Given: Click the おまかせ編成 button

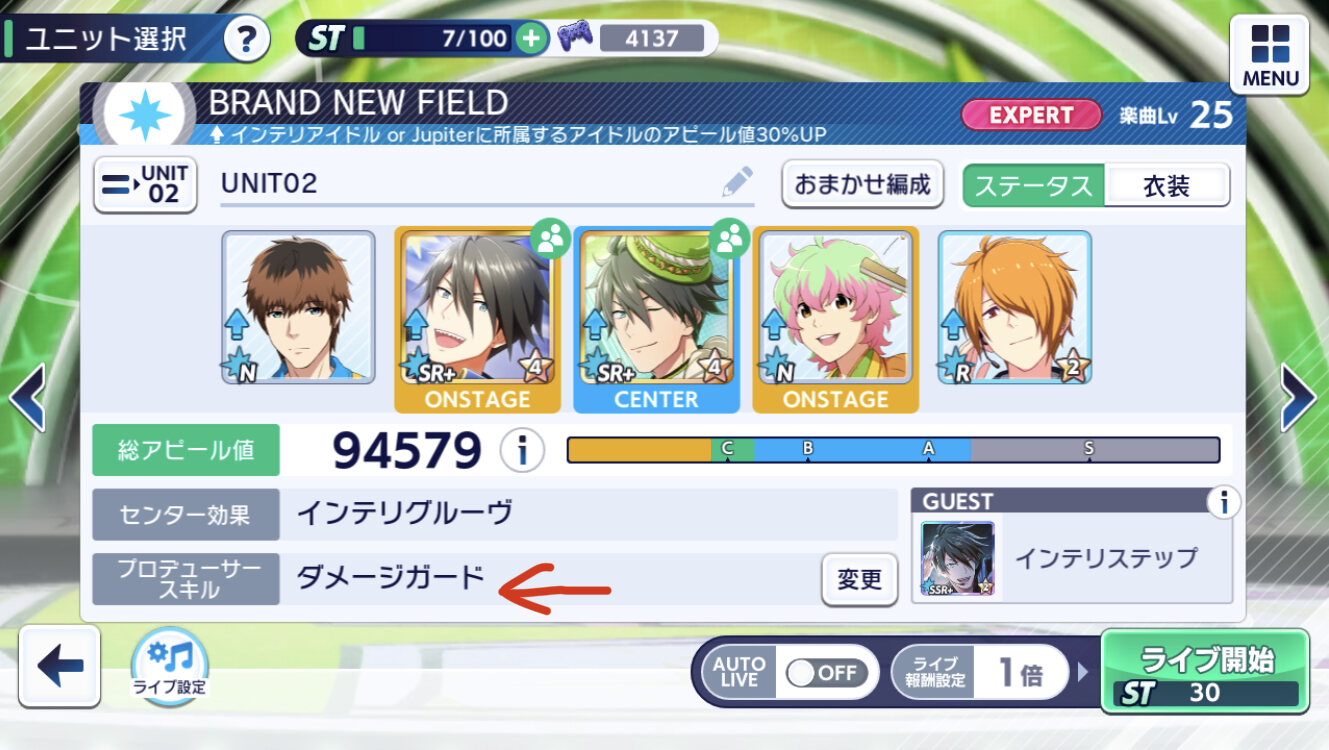Looking at the screenshot, I should [x=862, y=184].
